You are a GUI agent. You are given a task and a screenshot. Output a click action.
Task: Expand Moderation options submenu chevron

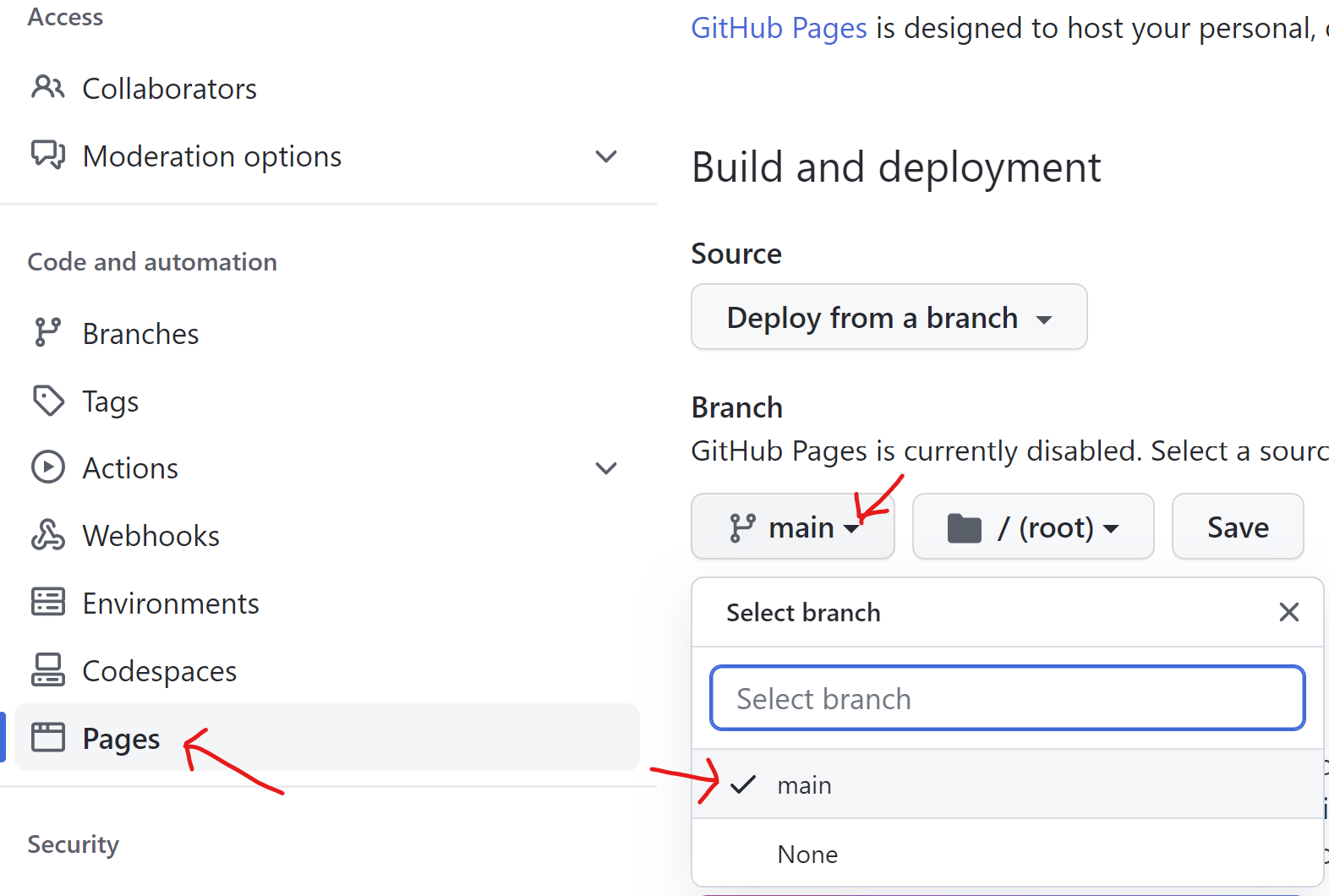(x=605, y=156)
